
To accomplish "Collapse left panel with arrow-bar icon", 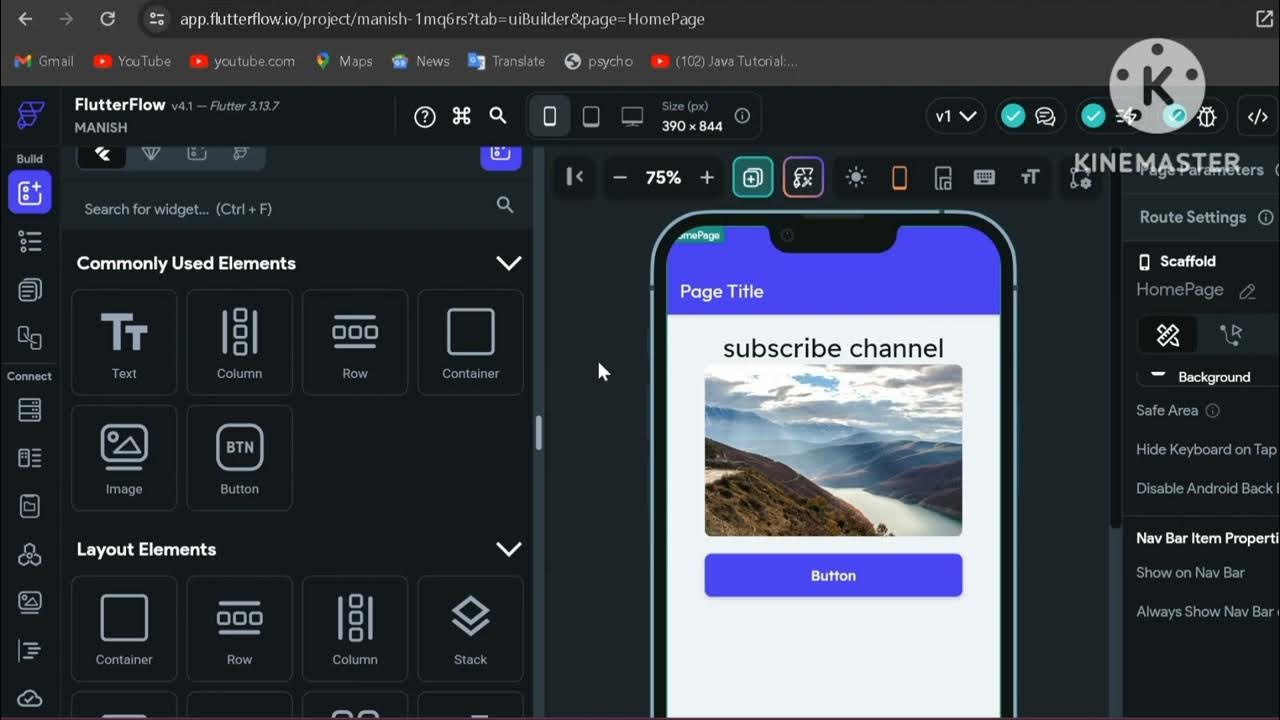I will pyautogui.click(x=574, y=177).
